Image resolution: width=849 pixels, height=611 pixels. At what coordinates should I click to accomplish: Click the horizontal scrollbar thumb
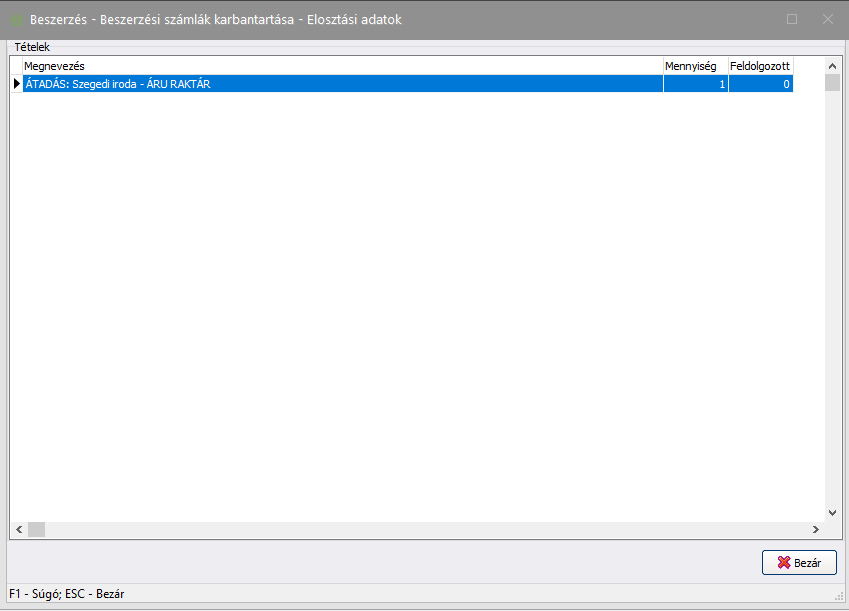point(36,530)
